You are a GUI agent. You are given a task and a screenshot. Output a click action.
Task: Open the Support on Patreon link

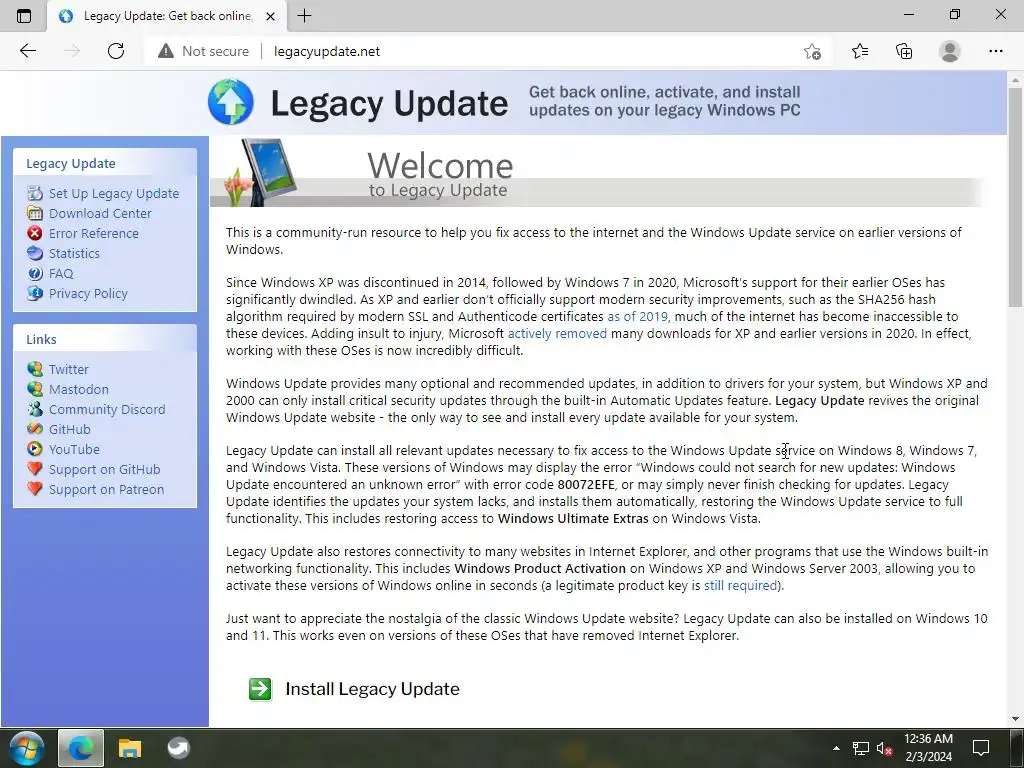click(x=106, y=490)
